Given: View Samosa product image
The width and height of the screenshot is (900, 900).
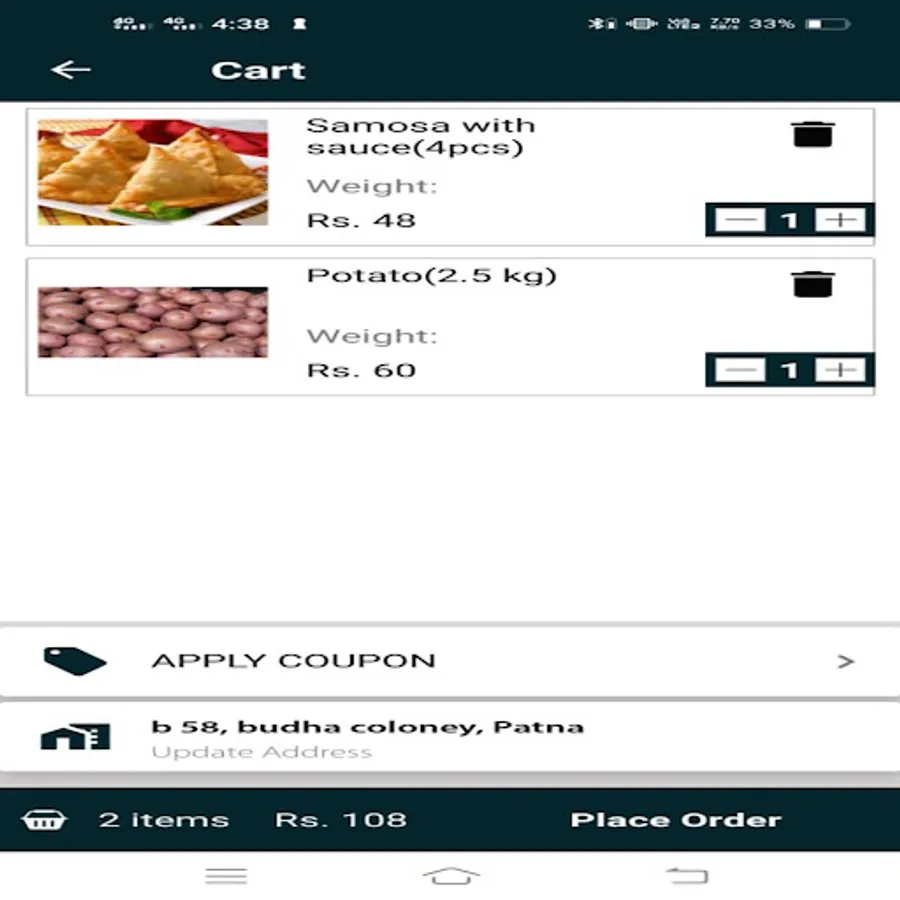Looking at the screenshot, I should coord(153,172).
